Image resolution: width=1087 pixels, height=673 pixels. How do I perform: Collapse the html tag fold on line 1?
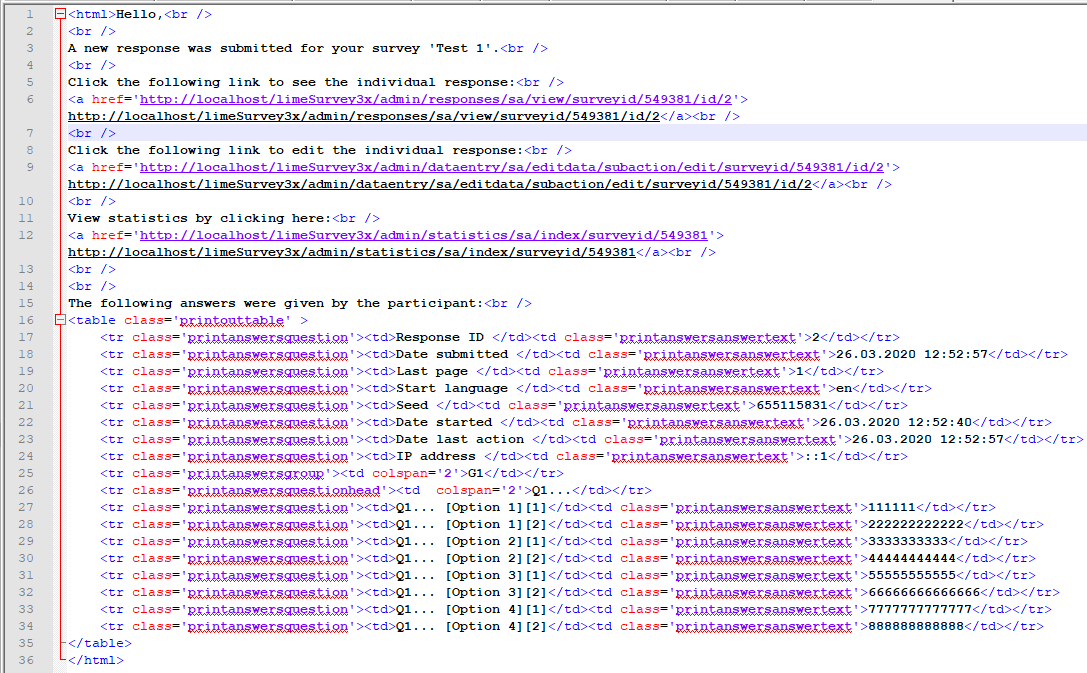tap(60, 14)
